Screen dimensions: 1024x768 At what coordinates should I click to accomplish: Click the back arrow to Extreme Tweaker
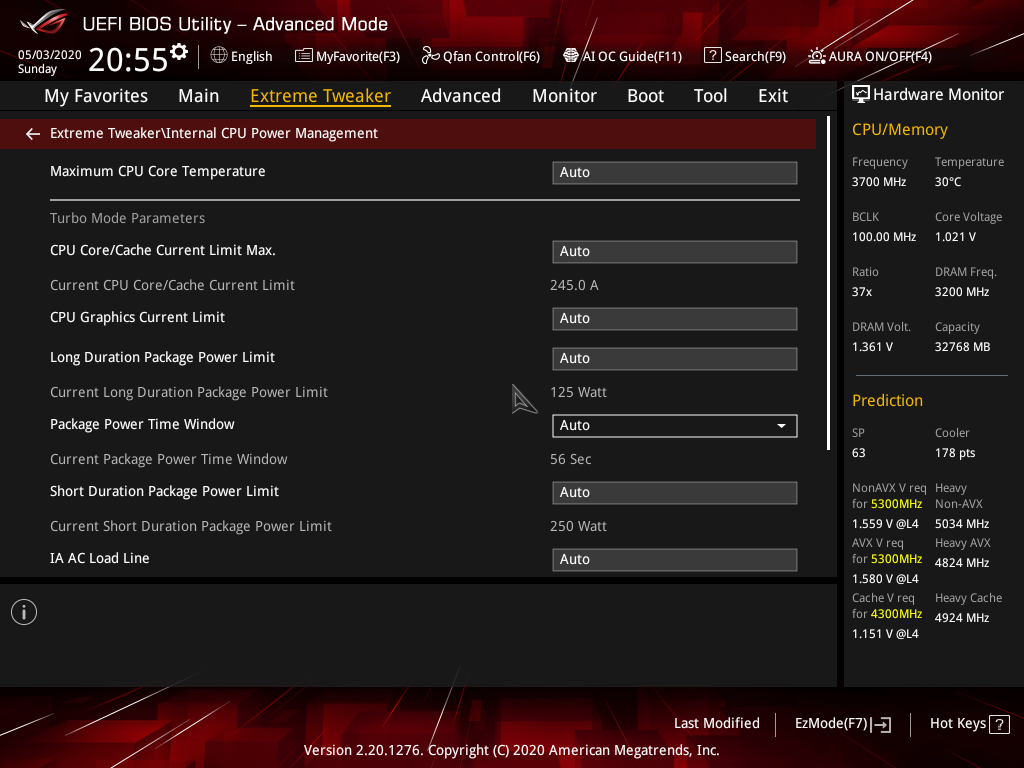tap(33, 134)
